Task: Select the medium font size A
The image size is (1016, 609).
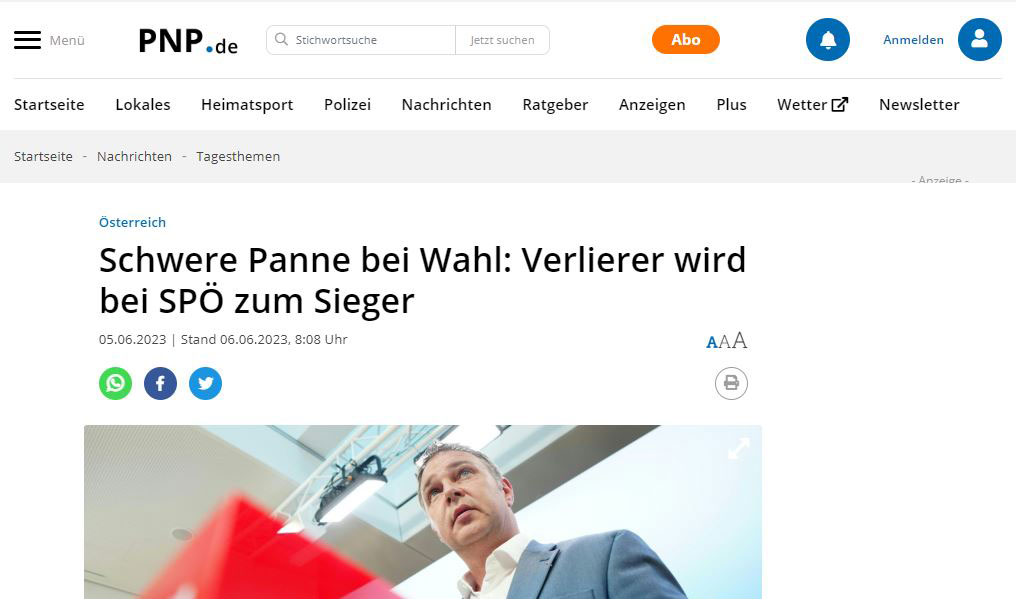Action: pos(724,341)
